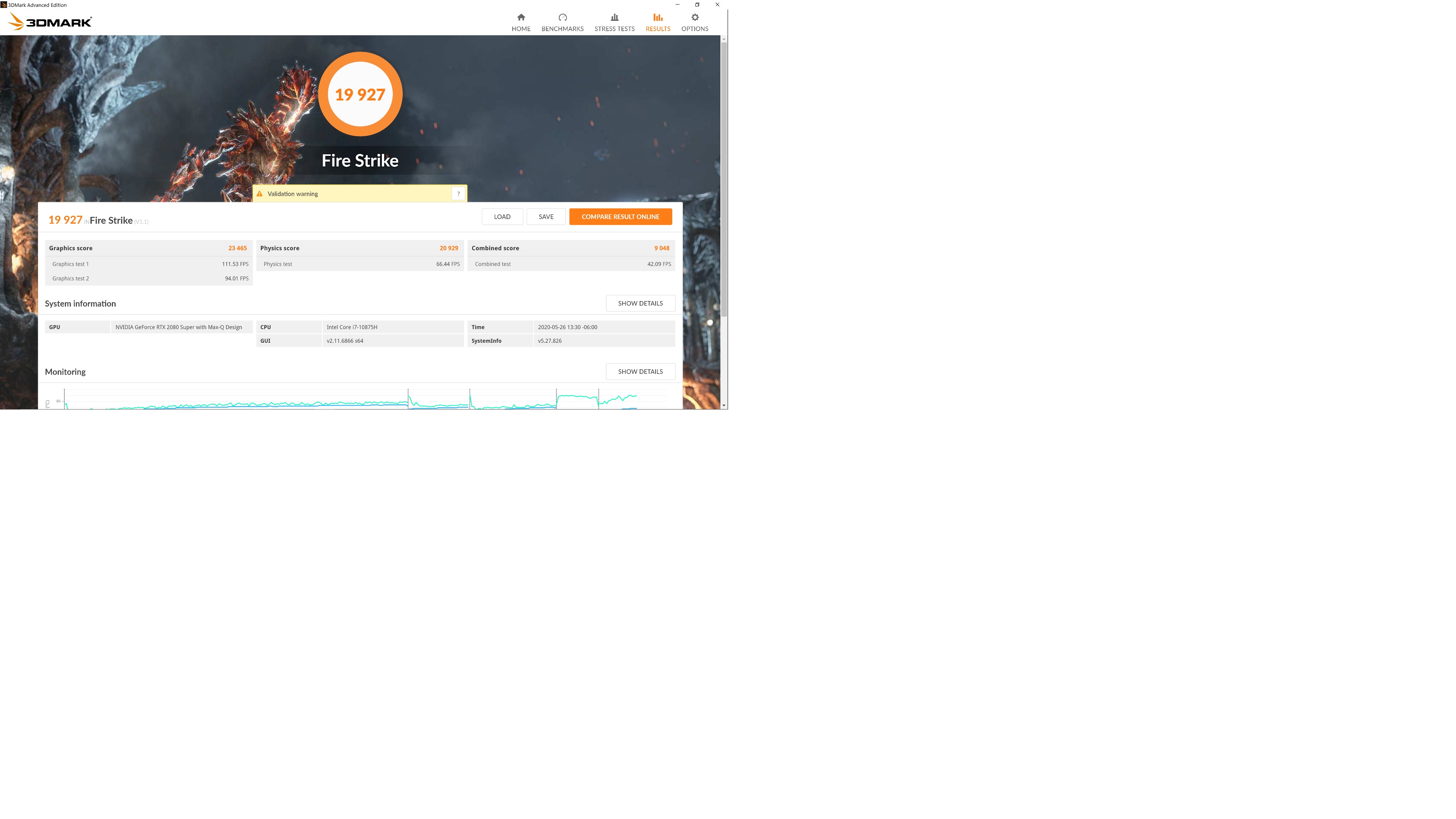Click COMPARE RESULT ONLINE button
The height and width of the screenshot is (819, 1456).
pyautogui.click(x=621, y=217)
